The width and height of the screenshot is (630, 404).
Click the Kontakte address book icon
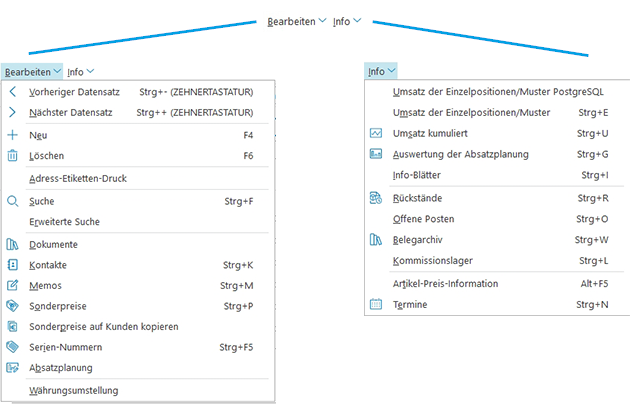tap(13, 265)
